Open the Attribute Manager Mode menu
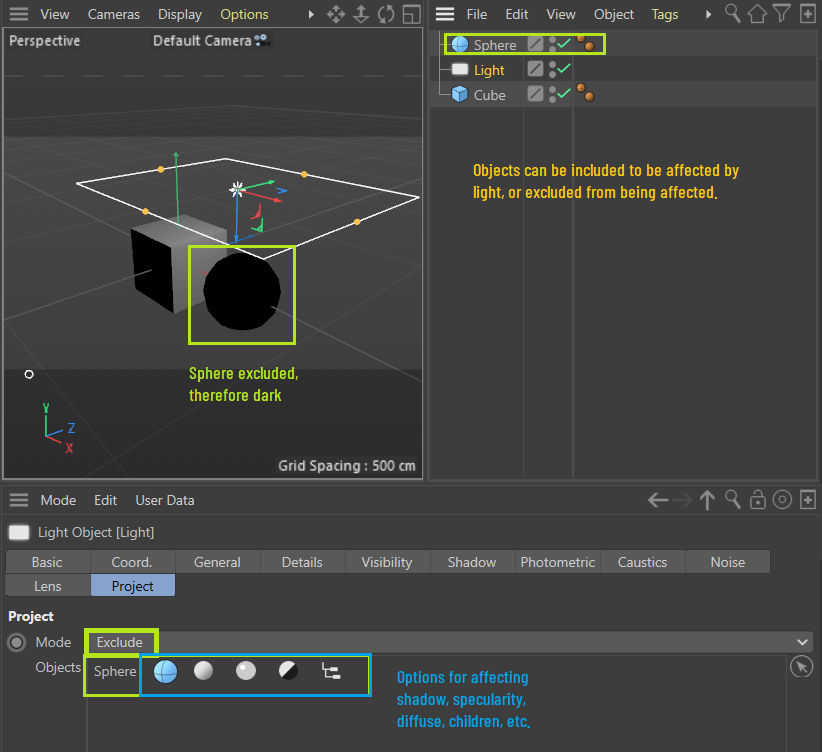 click(58, 500)
